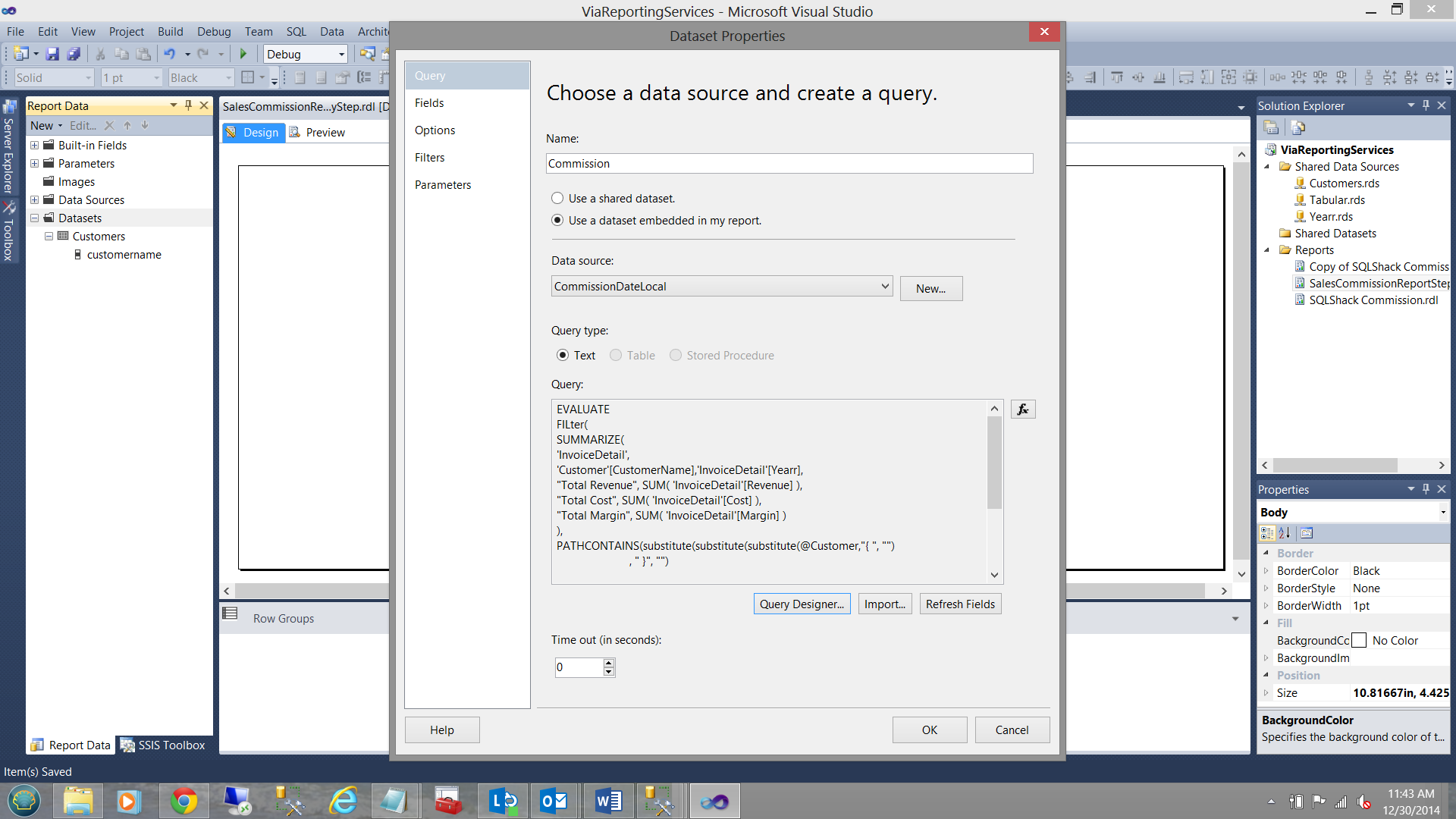Click the Refresh Fields button
This screenshot has width=1456, height=819.
tap(960, 604)
